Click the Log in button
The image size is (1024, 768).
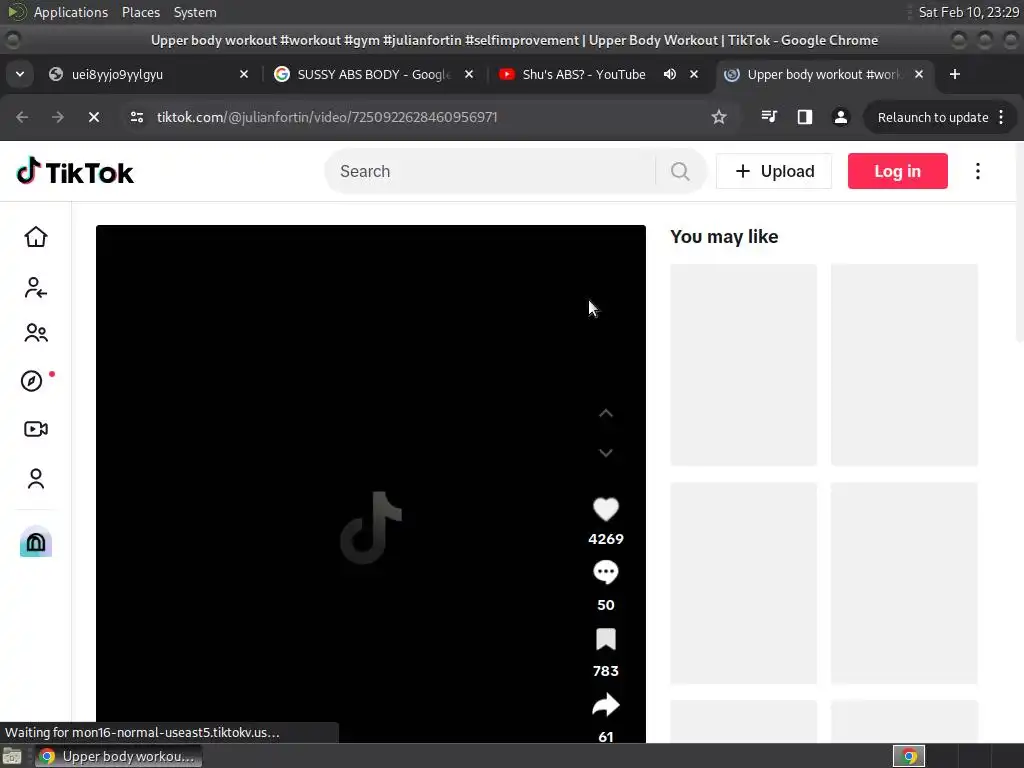(897, 171)
